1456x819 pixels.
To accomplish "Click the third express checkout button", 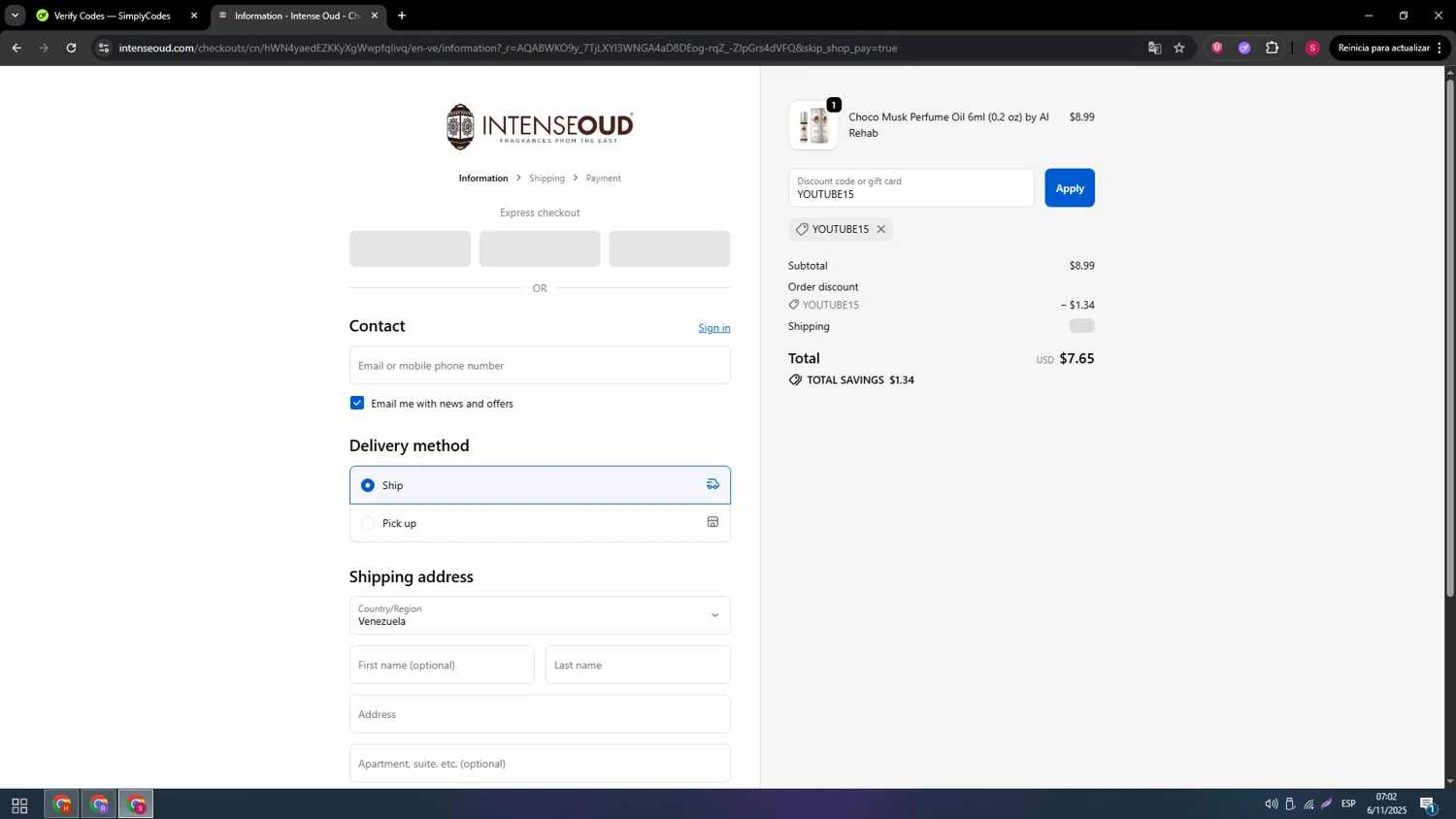I will pyautogui.click(x=670, y=248).
